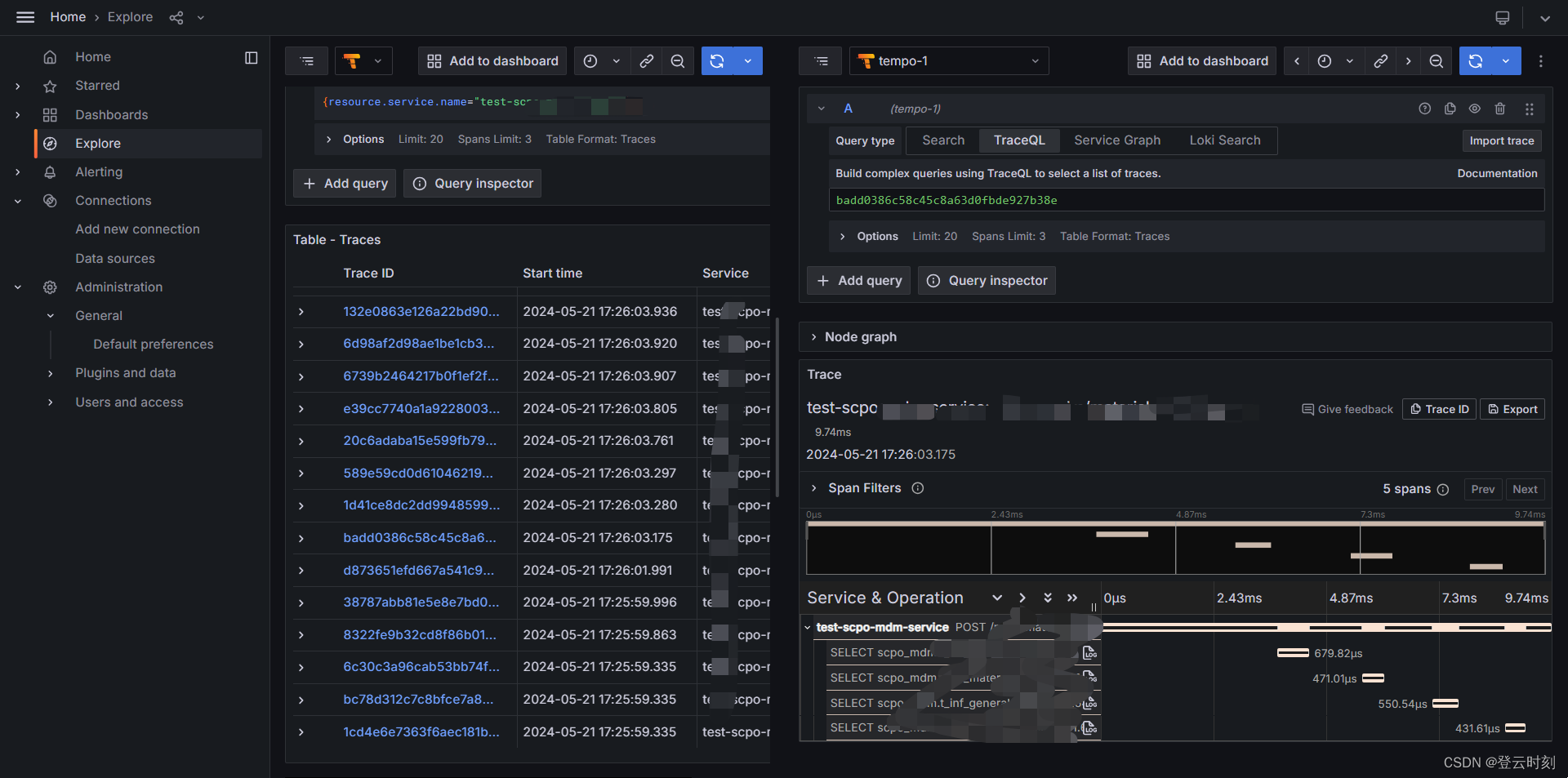Run the query with the refresh icon

716,60
